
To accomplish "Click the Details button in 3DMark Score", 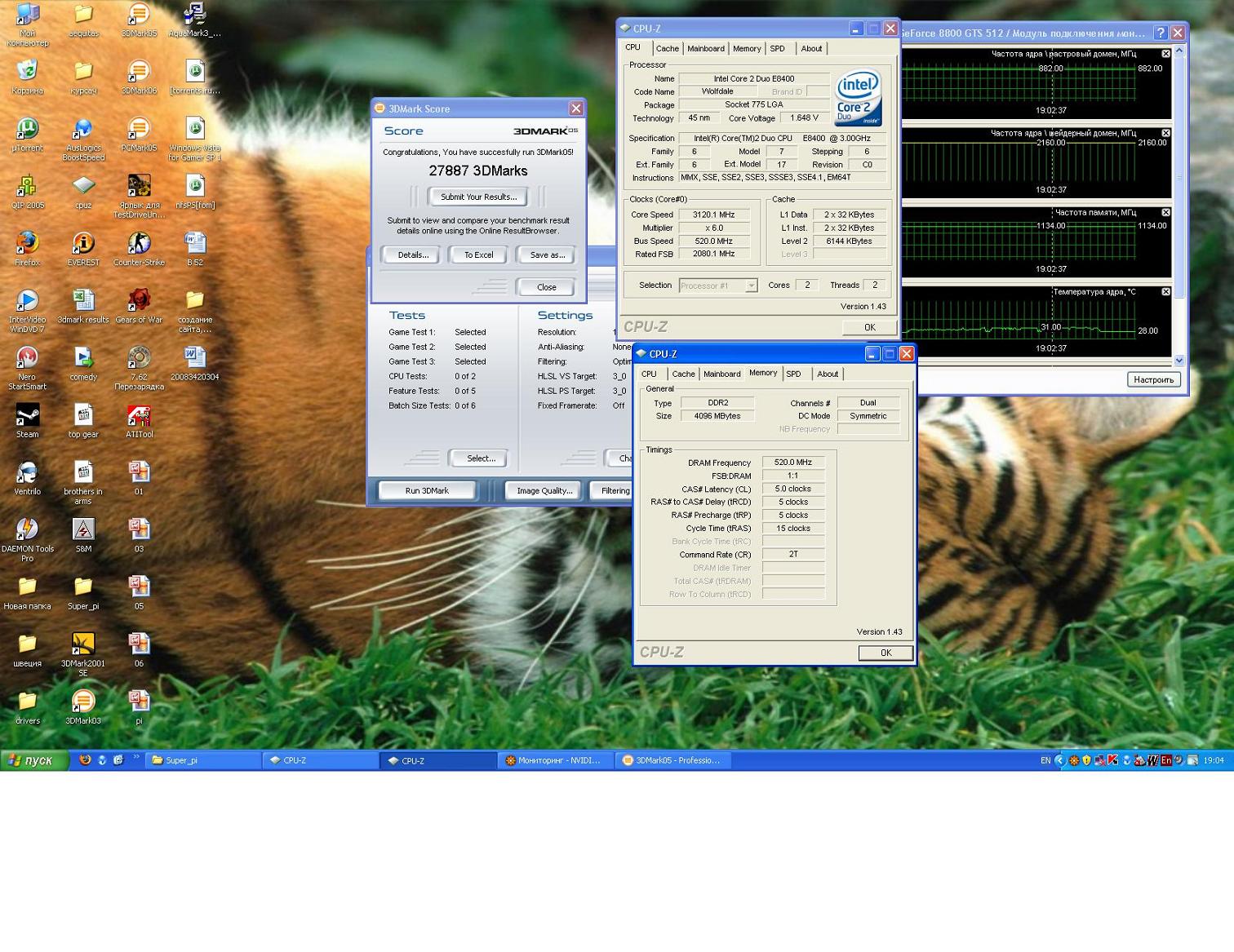I will pos(413,255).
